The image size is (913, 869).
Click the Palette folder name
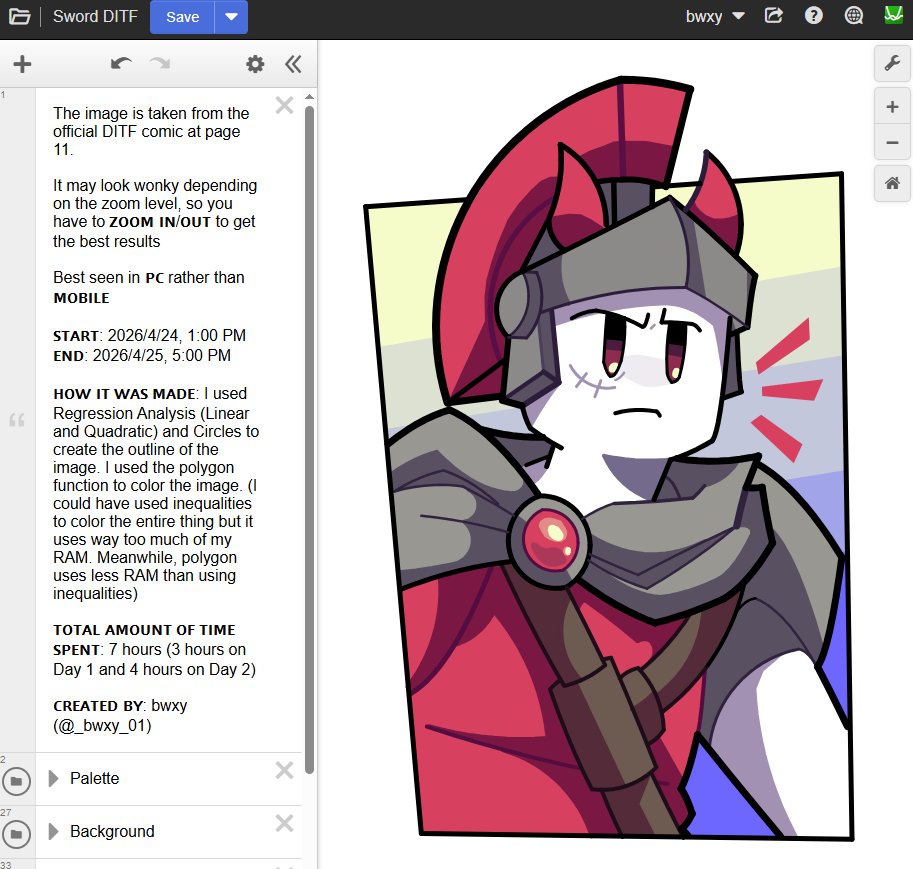(94, 778)
